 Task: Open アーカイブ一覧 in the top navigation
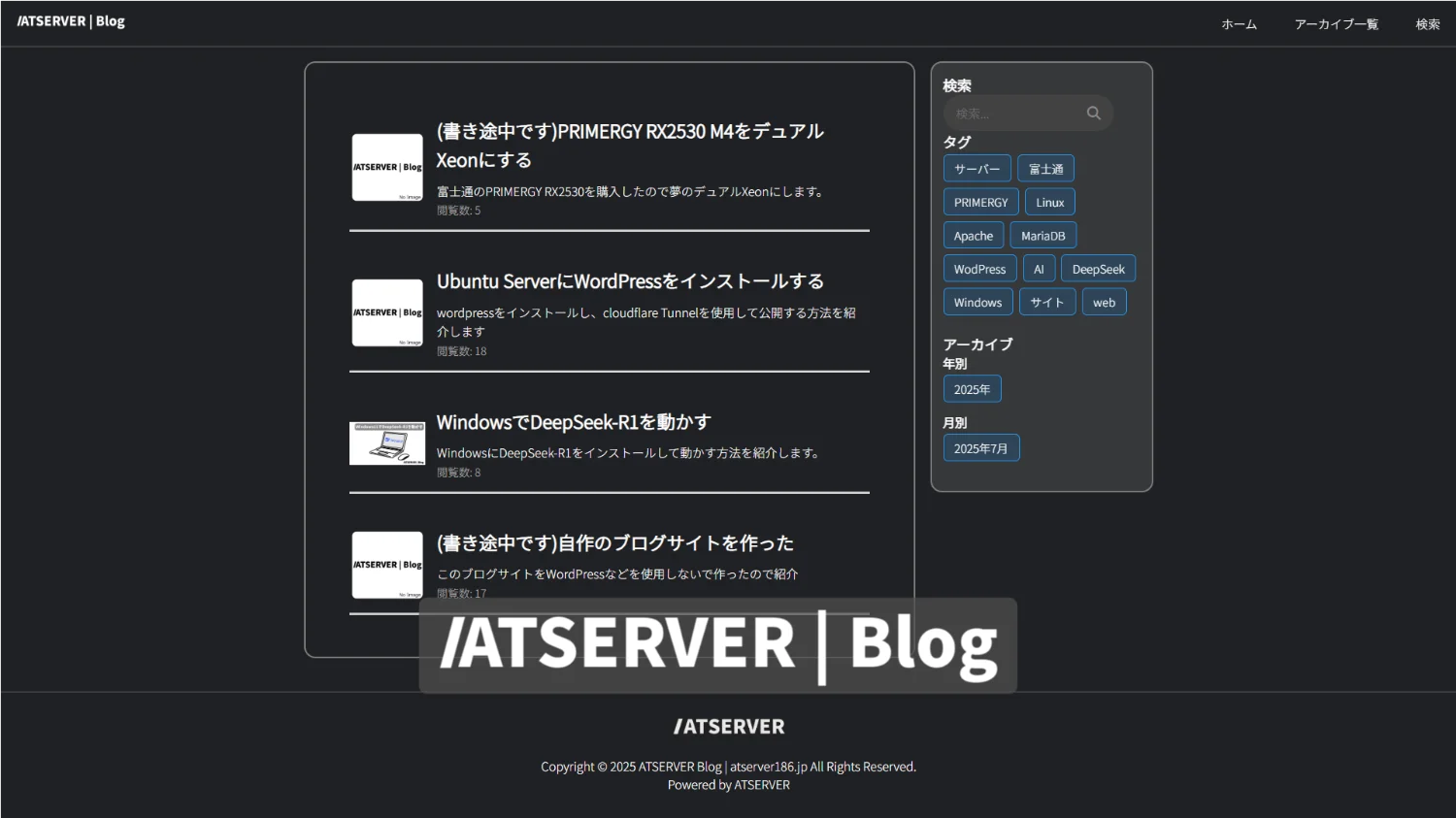[x=1336, y=24]
